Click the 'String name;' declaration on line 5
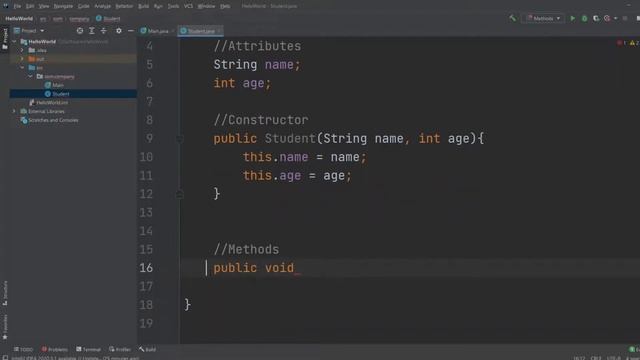 pyautogui.click(x=257, y=64)
